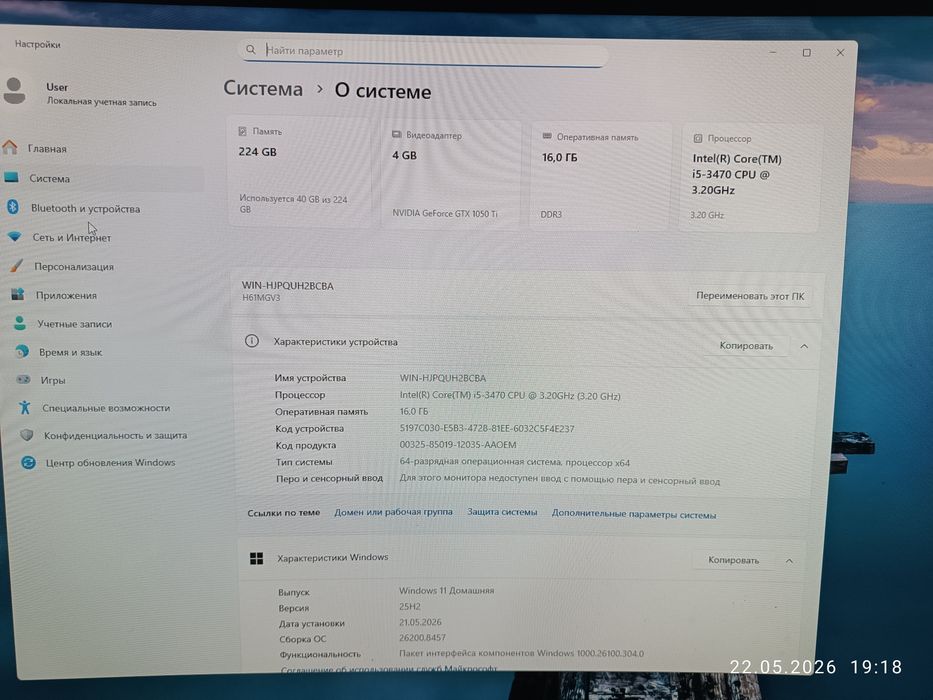Click the Учетные записи person icon
Image resolution: width=933 pixels, height=700 pixels.
(x=20, y=323)
